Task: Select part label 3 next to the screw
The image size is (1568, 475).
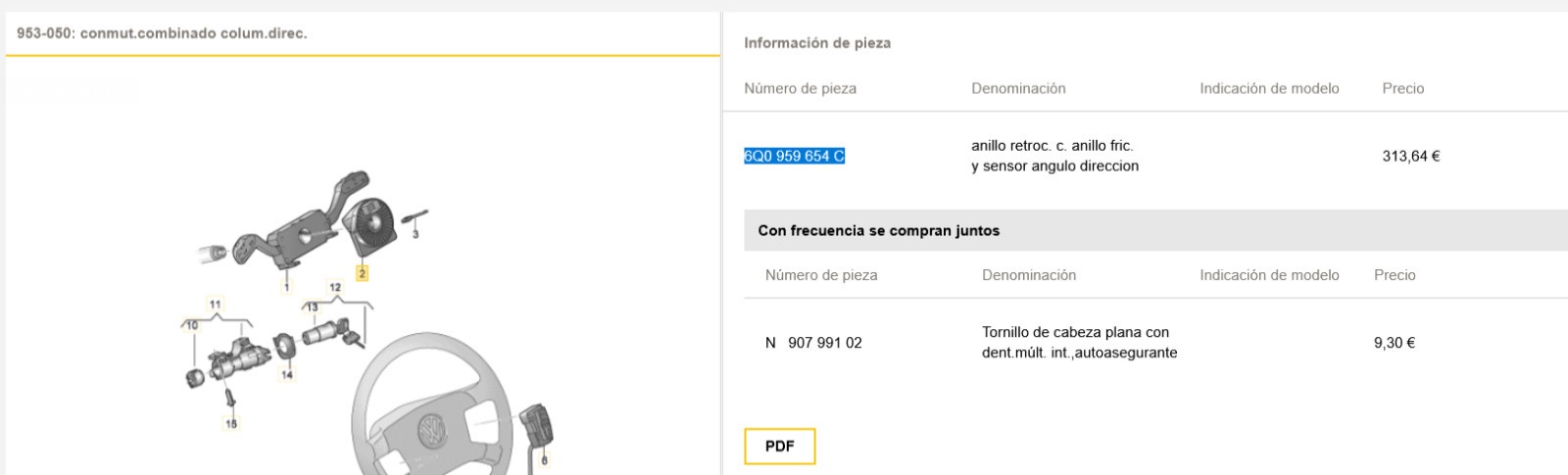Action: click(x=416, y=235)
